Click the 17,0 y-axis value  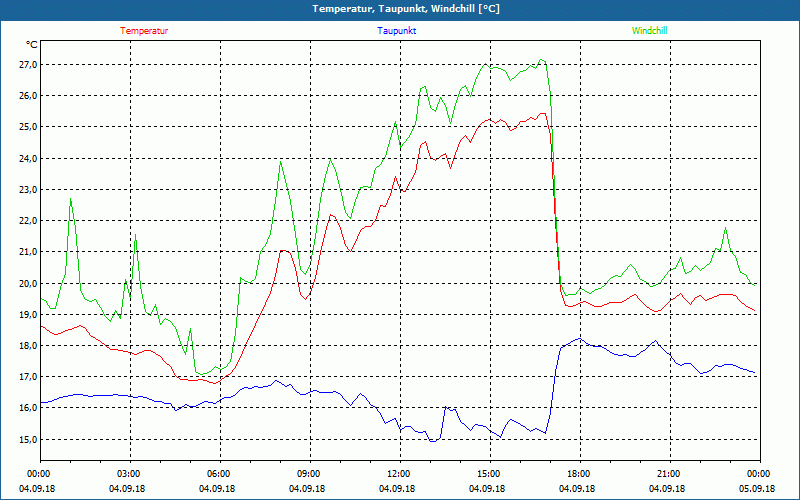click(x=28, y=377)
